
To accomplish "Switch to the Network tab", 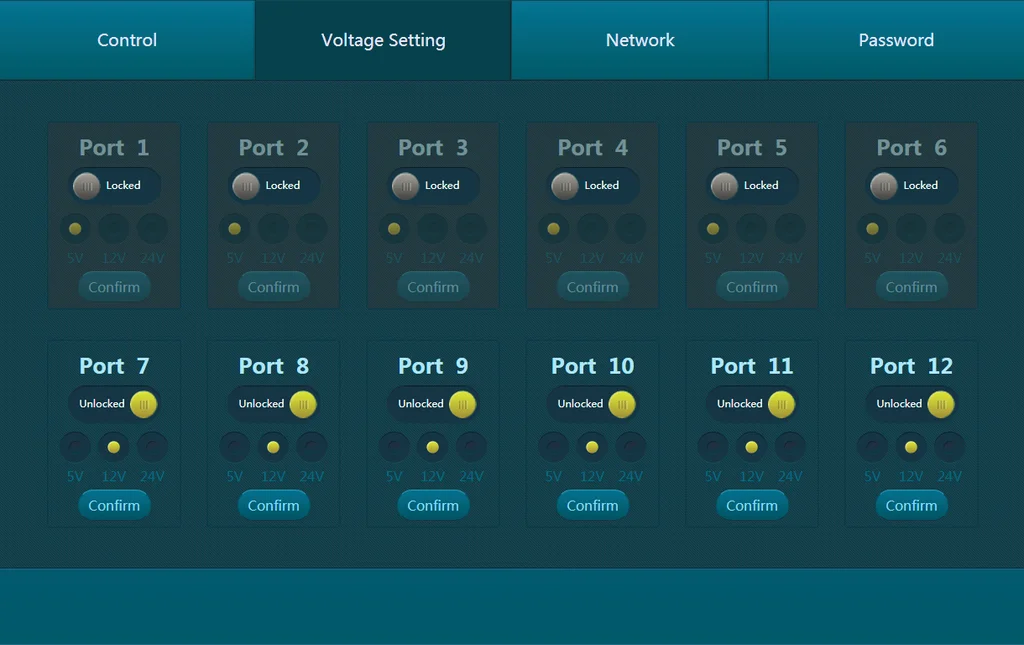I will pyautogui.click(x=640, y=40).
